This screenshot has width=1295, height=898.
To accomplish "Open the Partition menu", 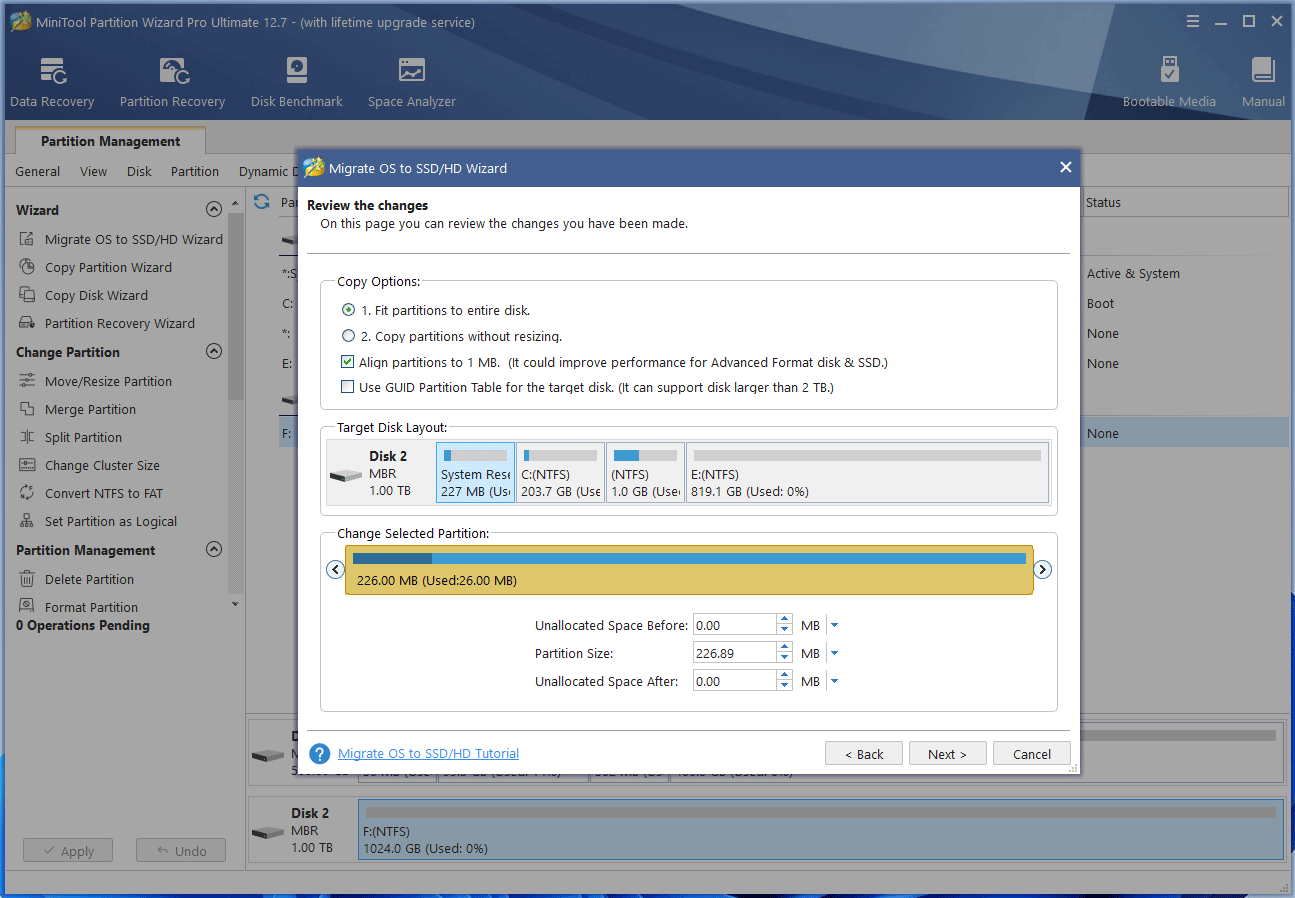I will pos(195,171).
